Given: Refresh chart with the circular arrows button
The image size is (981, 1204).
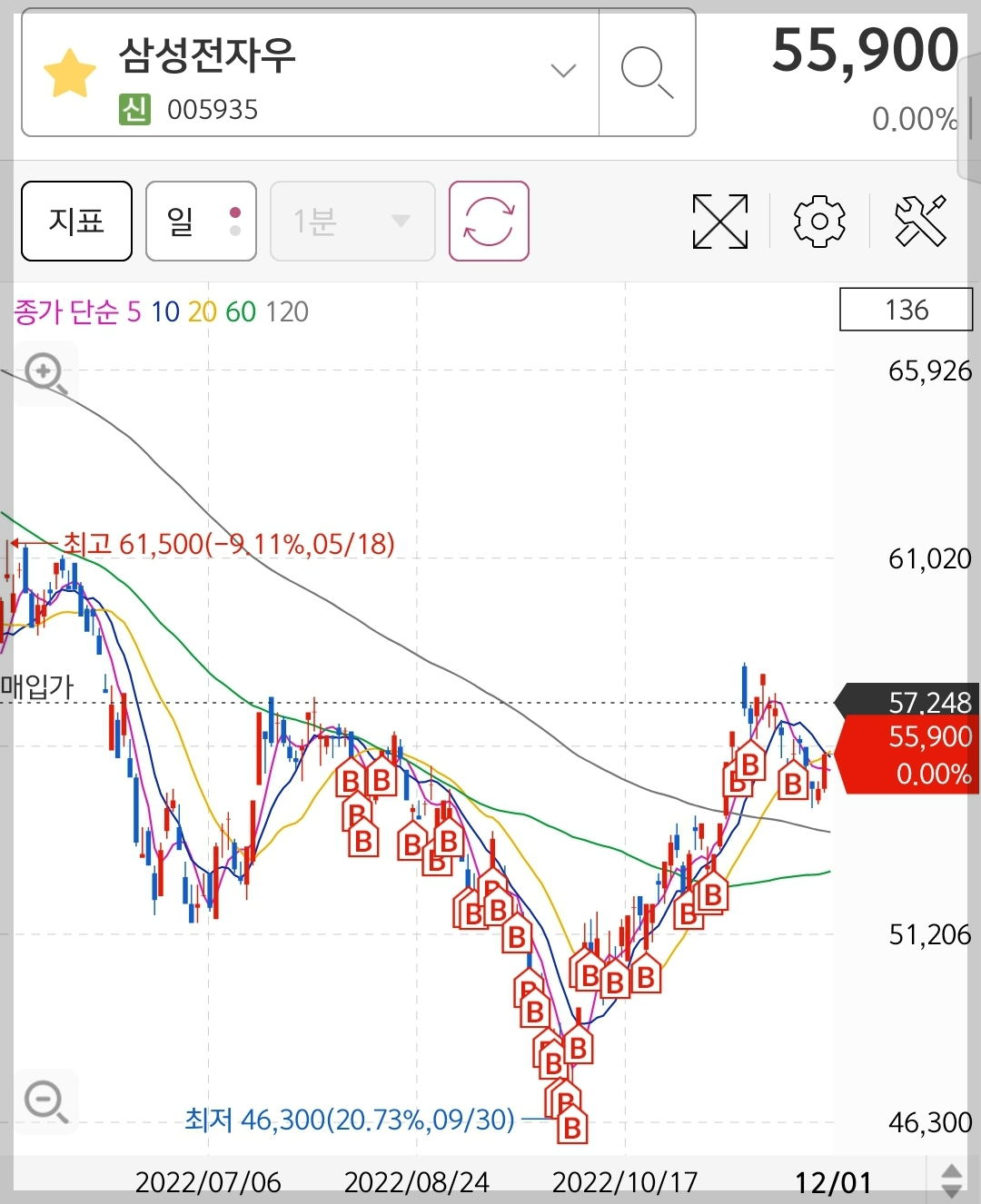Looking at the screenshot, I should click(489, 221).
